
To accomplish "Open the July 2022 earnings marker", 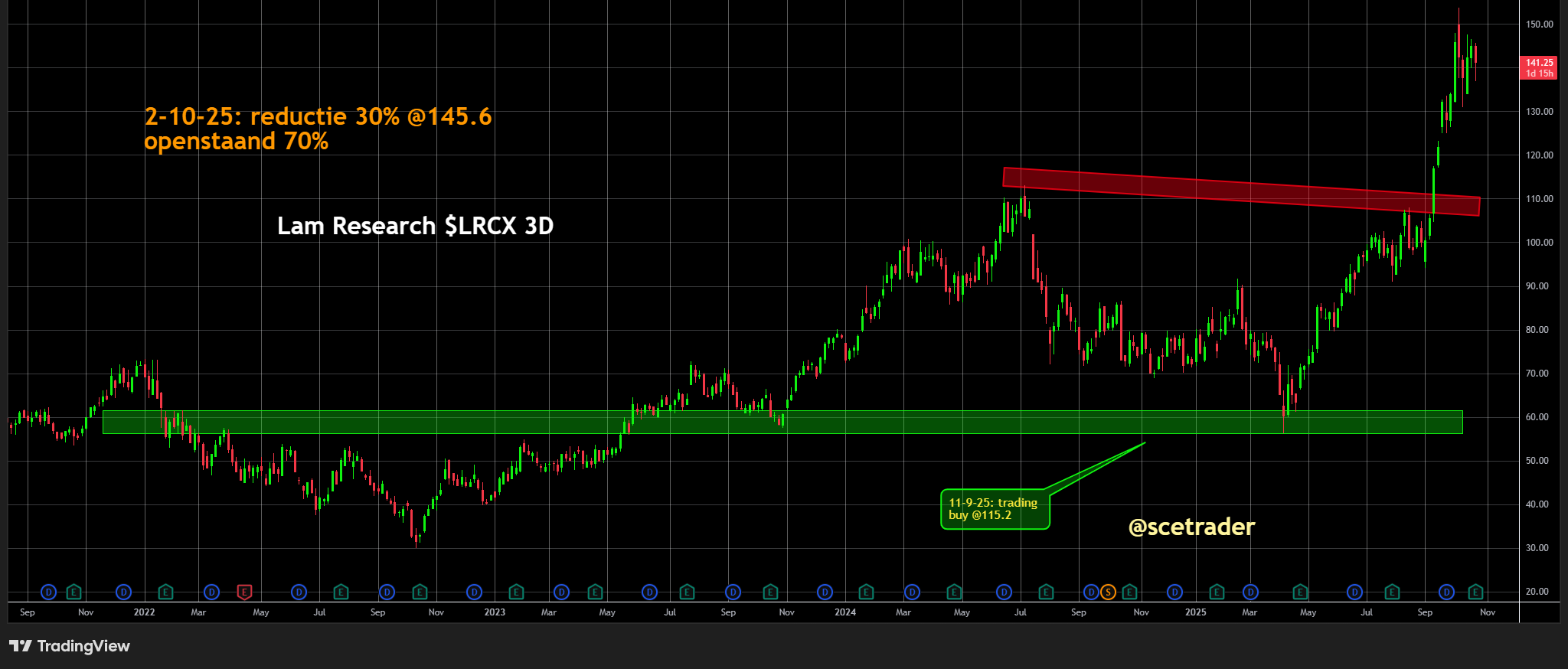I will pyautogui.click(x=341, y=592).
